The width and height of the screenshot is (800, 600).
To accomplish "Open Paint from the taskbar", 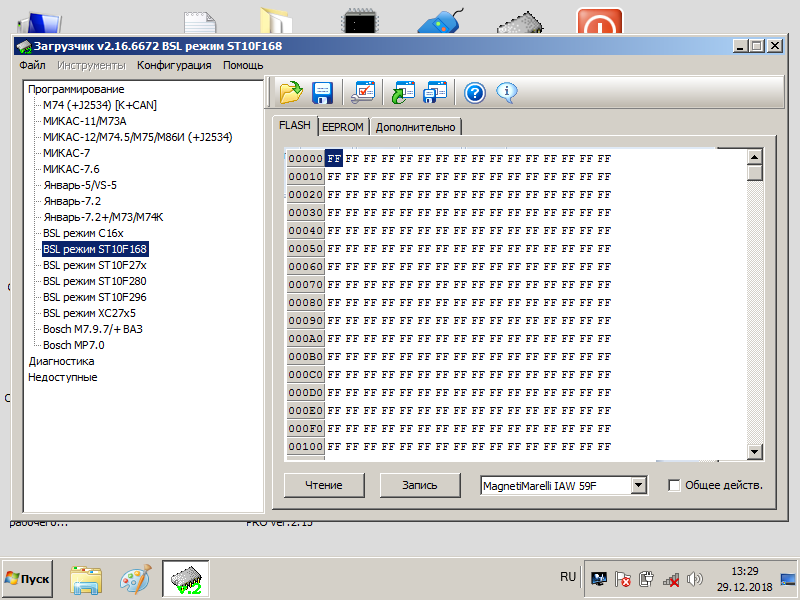I will click(x=135, y=579).
